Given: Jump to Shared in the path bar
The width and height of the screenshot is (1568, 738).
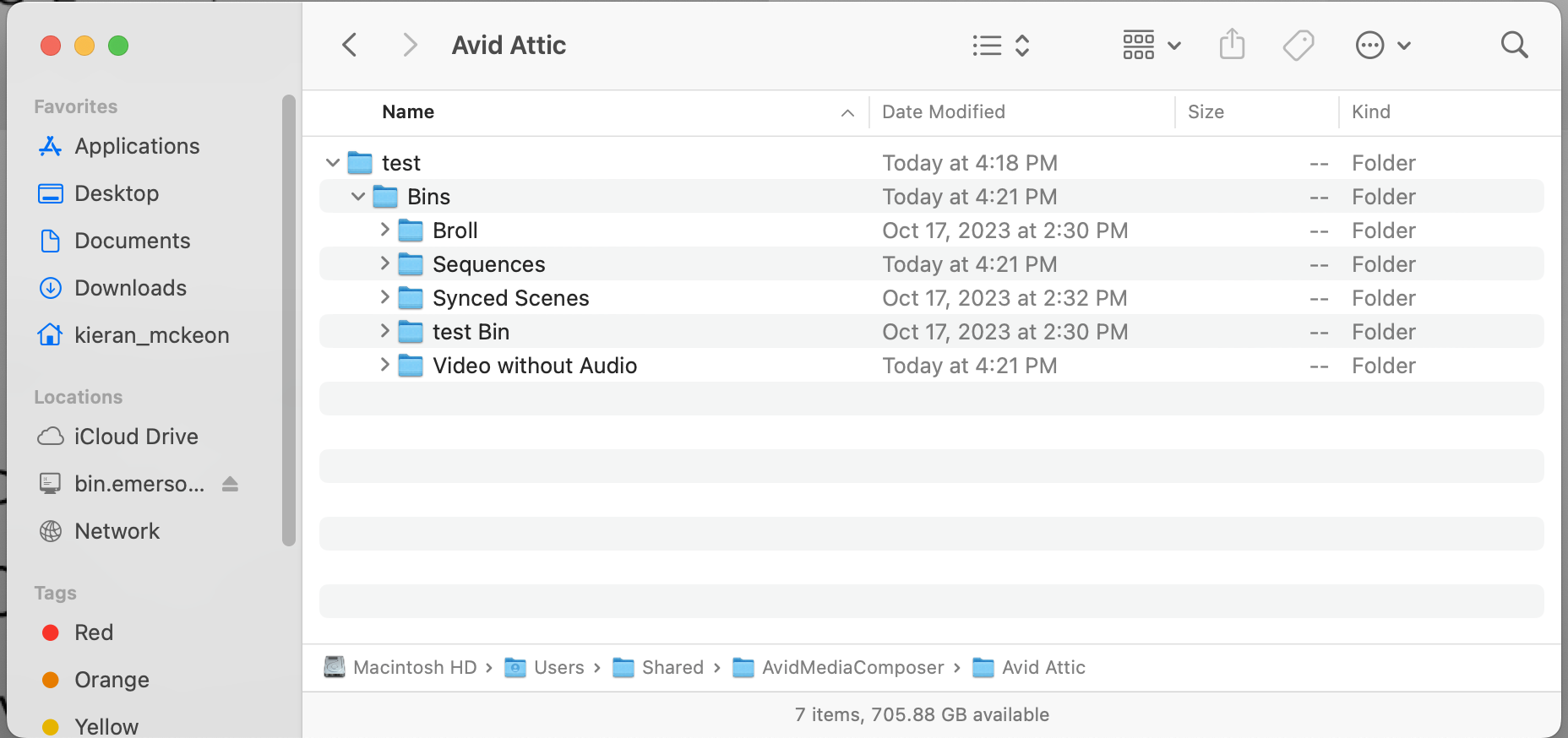Looking at the screenshot, I should click(672, 667).
